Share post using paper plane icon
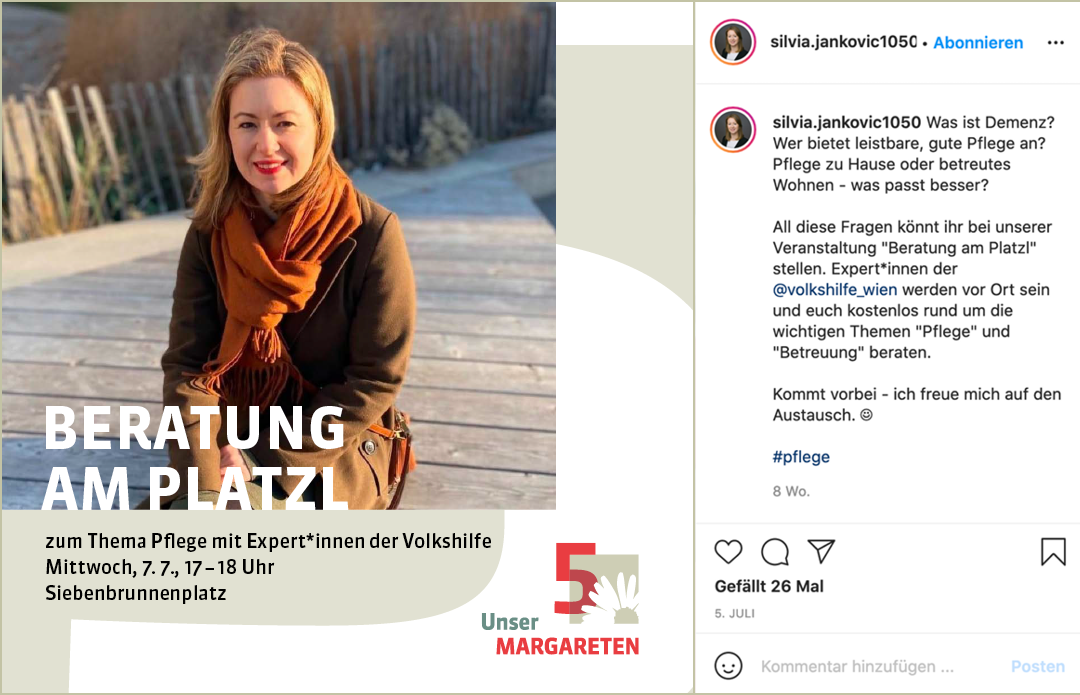This screenshot has width=1080, height=695. (x=821, y=551)
